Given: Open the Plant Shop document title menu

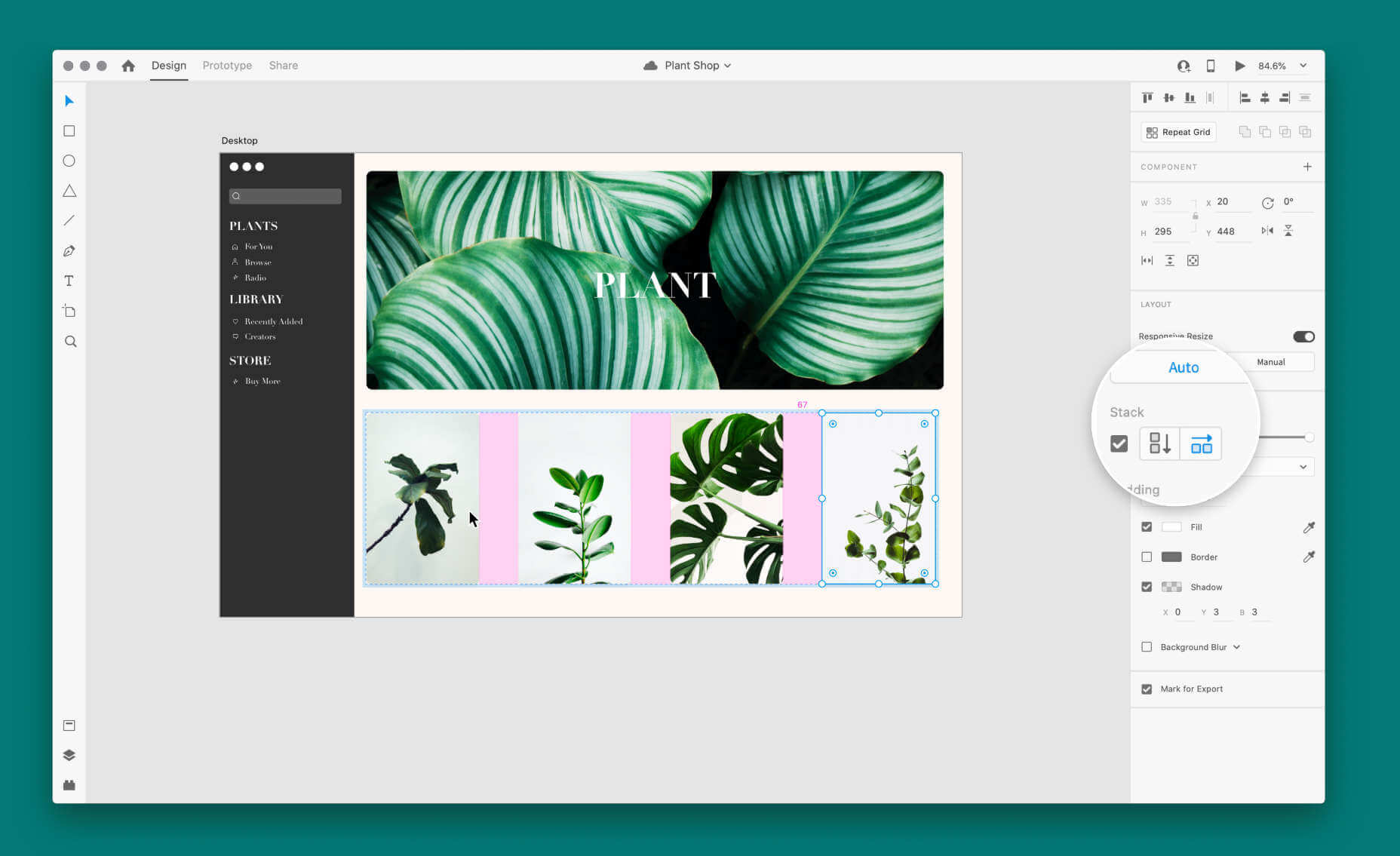Looking at the screenshot, I should 688,66.
